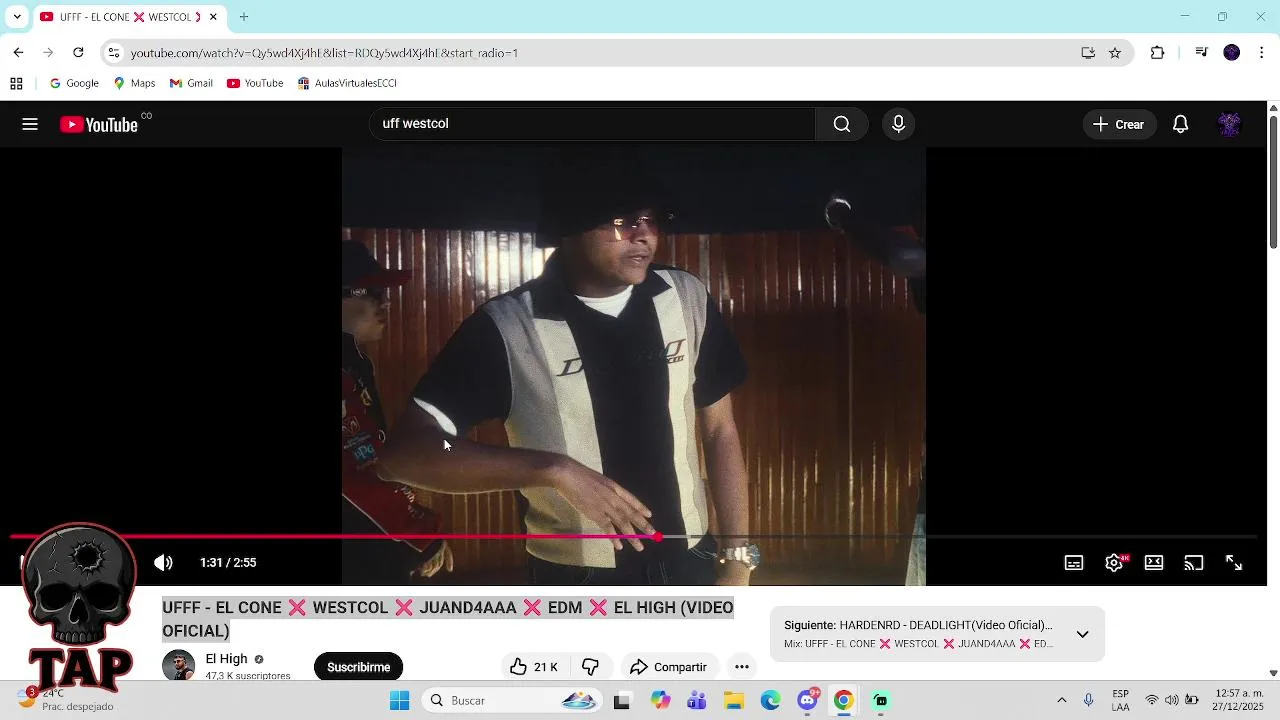Open YouTube notifications bell

pos(1180,124)
